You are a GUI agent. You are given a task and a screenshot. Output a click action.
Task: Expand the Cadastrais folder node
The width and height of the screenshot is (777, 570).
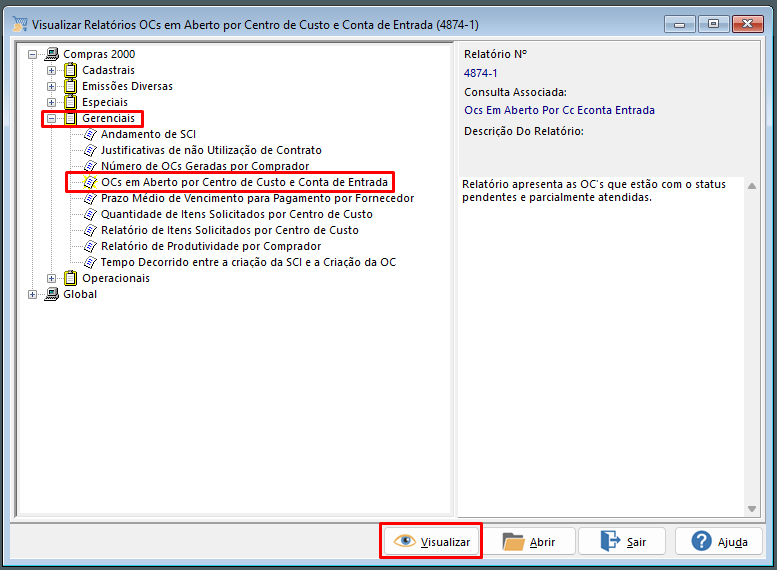52,70
